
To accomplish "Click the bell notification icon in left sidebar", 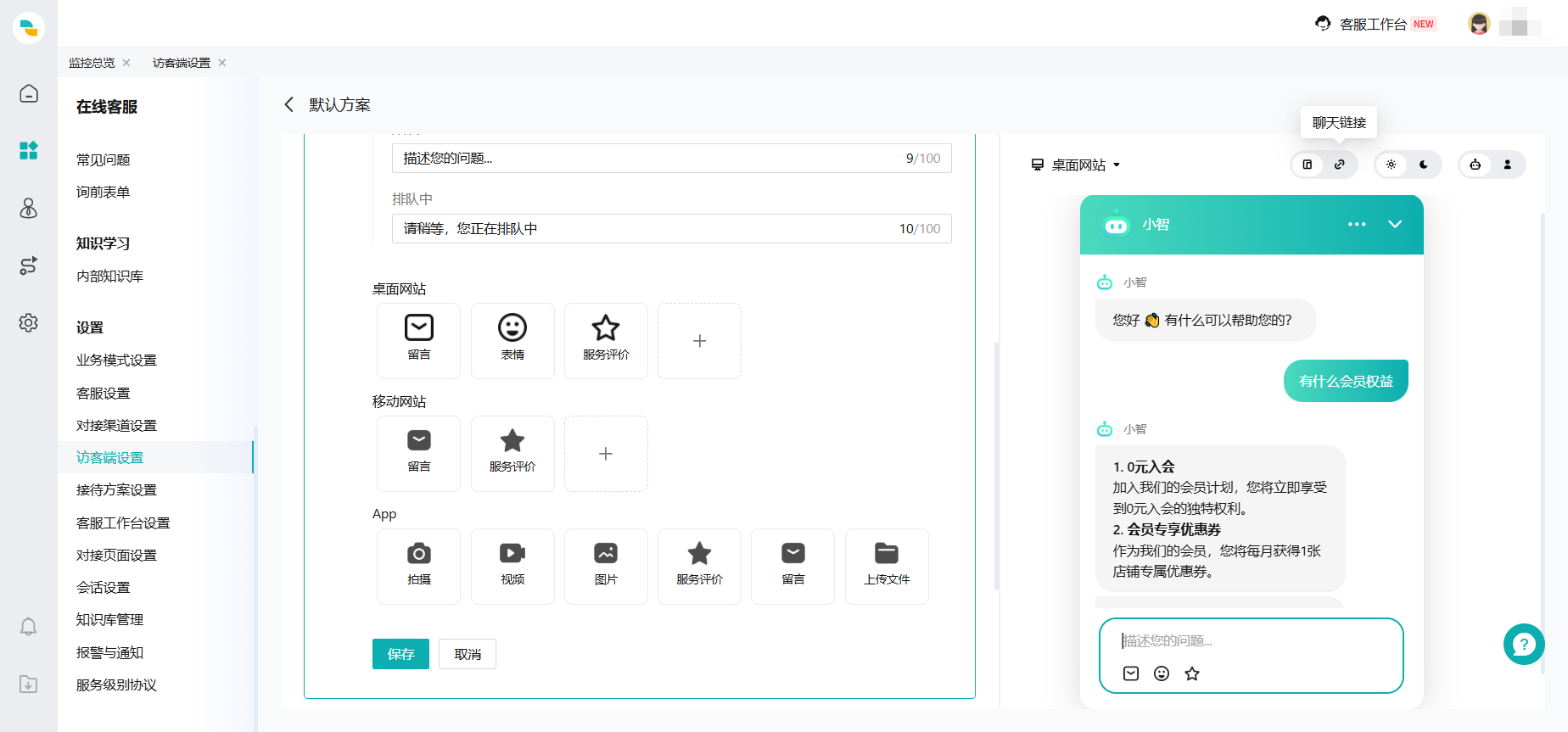I will pos(28,627).
